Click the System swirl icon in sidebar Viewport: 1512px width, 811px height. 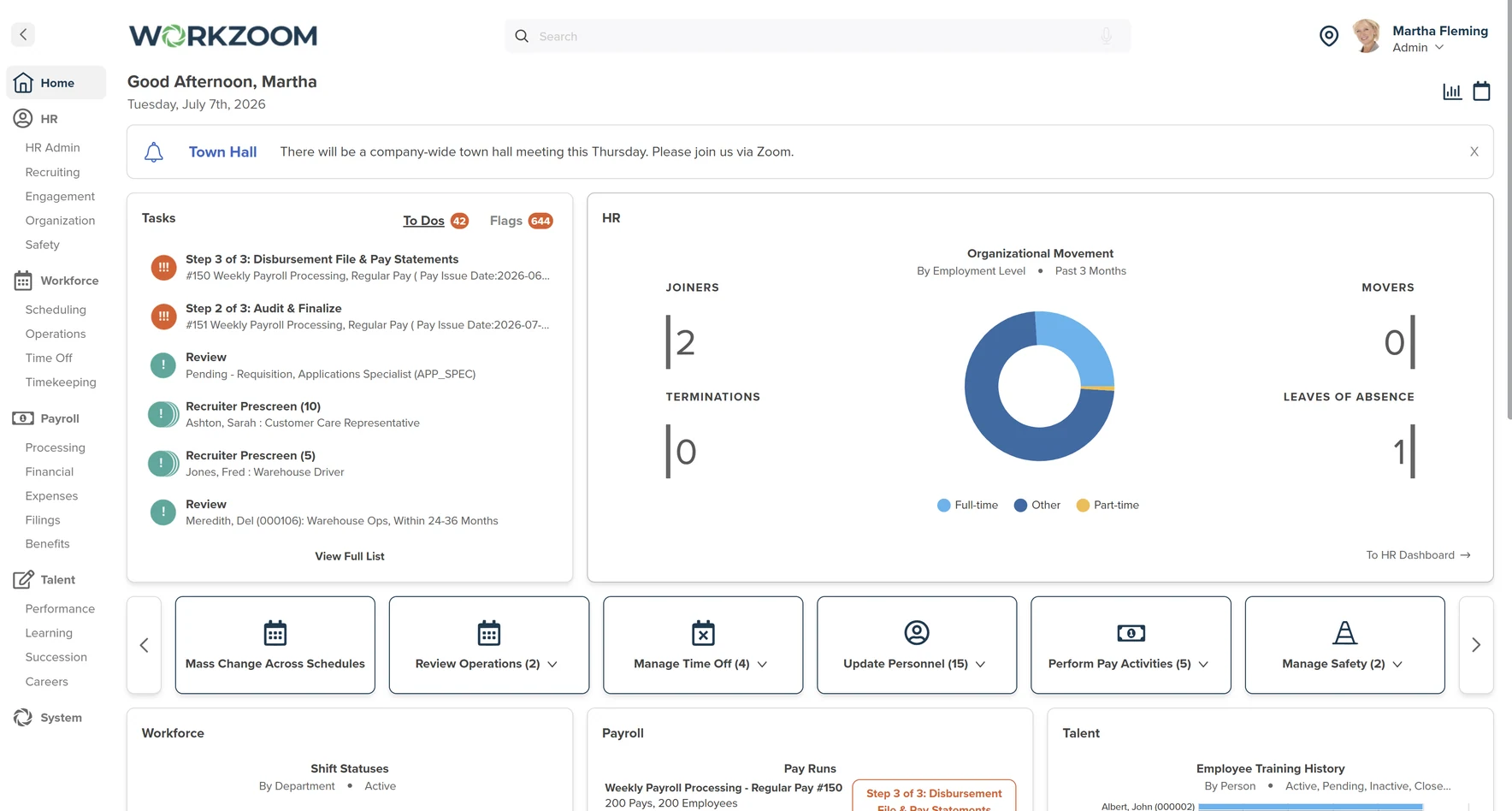(x=23, y=717)
